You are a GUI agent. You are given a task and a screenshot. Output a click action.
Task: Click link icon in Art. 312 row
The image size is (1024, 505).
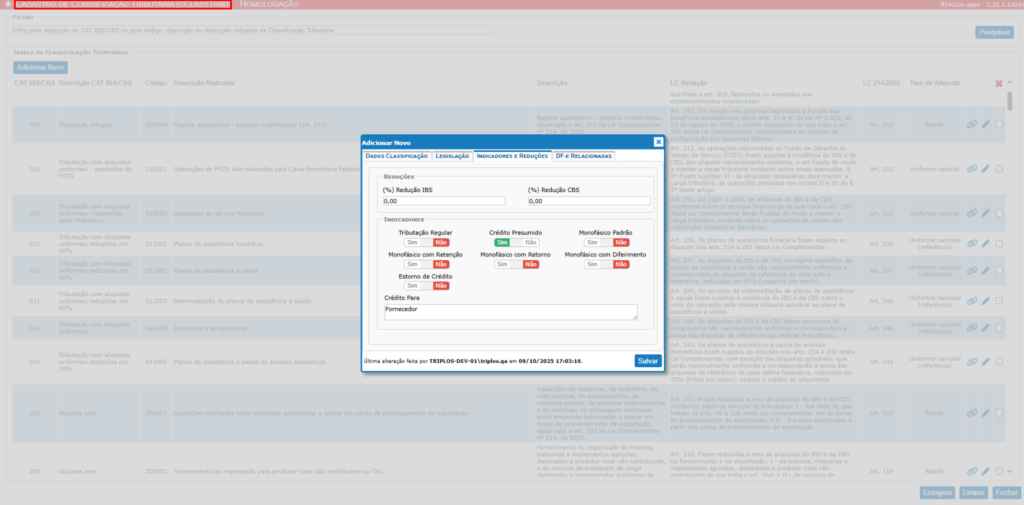(x=971, y=125)
